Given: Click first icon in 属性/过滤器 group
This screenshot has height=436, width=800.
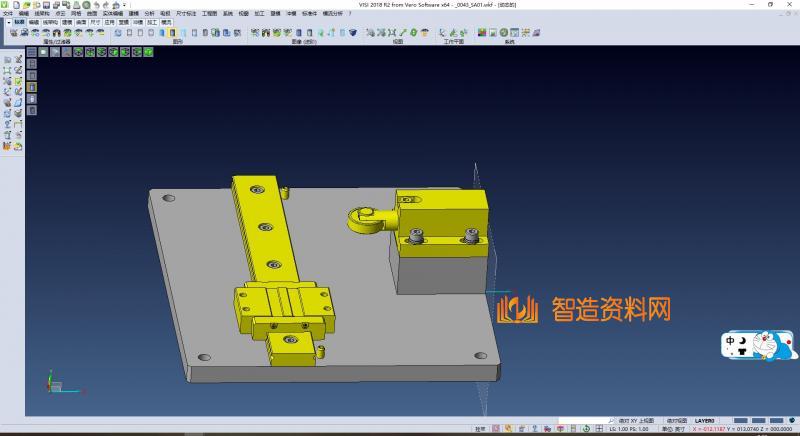Looking at the screenshot, I should 13,33.
